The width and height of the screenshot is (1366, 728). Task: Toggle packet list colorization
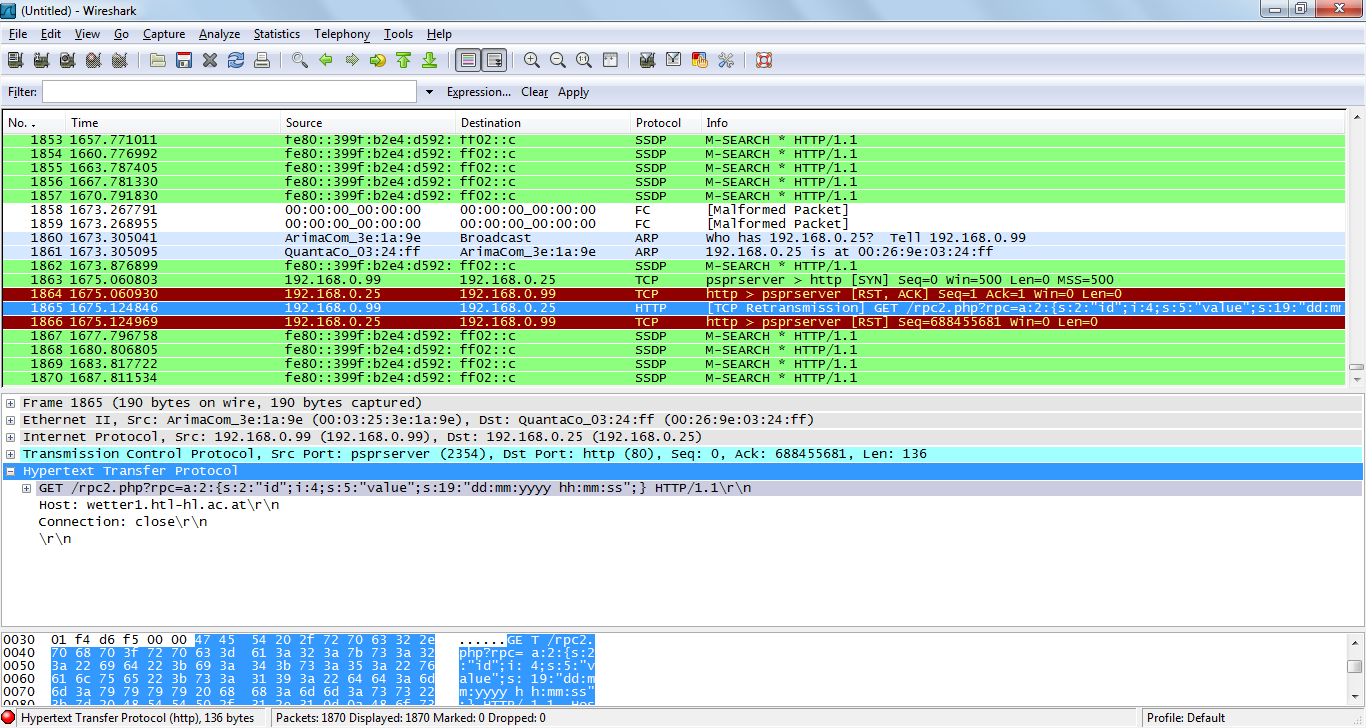point(467,60)
